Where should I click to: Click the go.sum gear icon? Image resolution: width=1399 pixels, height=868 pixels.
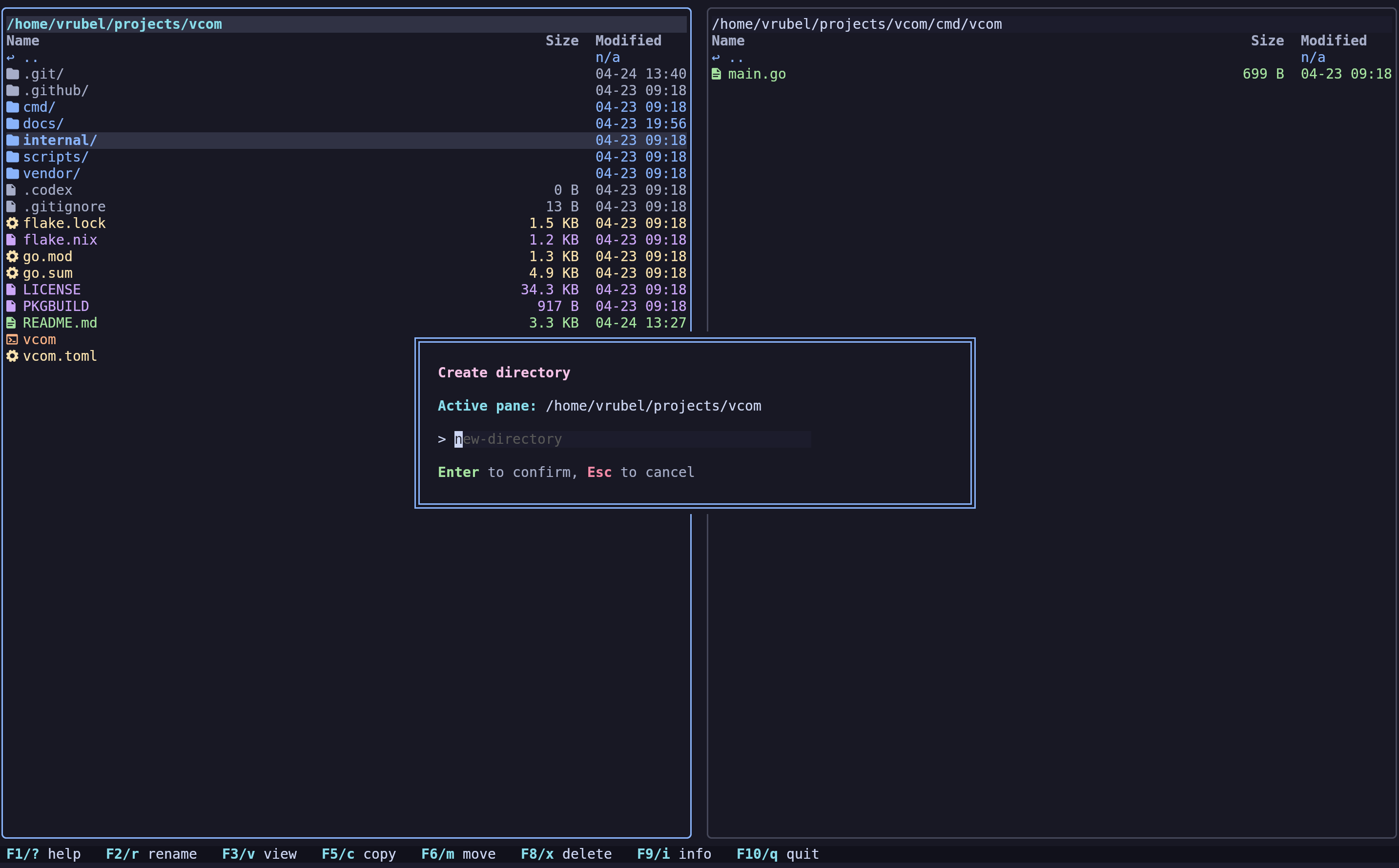[x=12, y=273]
